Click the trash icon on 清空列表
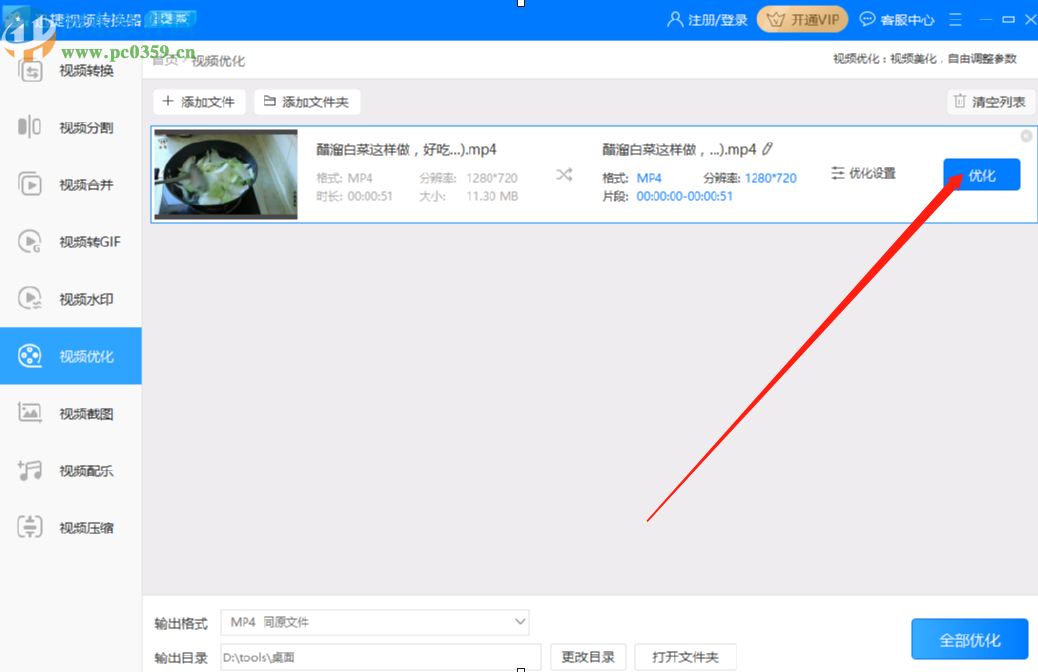 click(960, 101)
